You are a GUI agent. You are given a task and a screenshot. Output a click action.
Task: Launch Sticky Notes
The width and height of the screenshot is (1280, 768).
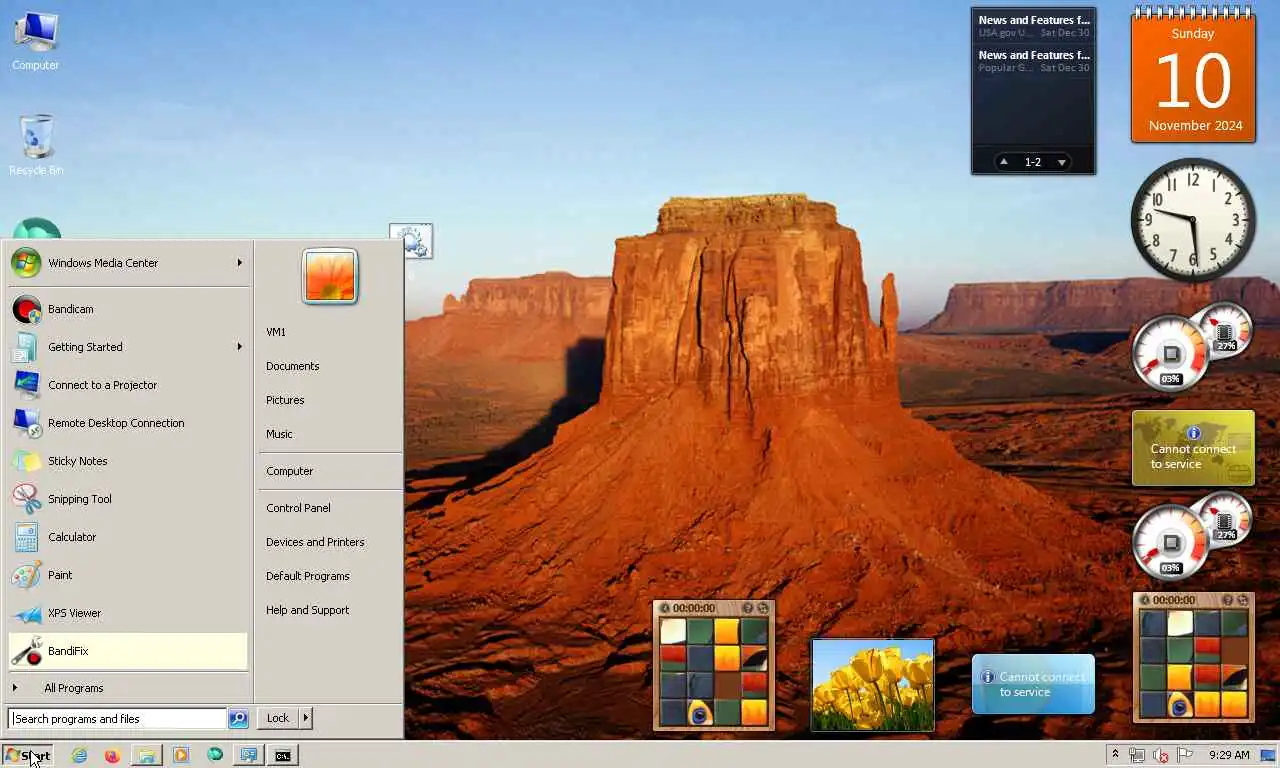128,461
